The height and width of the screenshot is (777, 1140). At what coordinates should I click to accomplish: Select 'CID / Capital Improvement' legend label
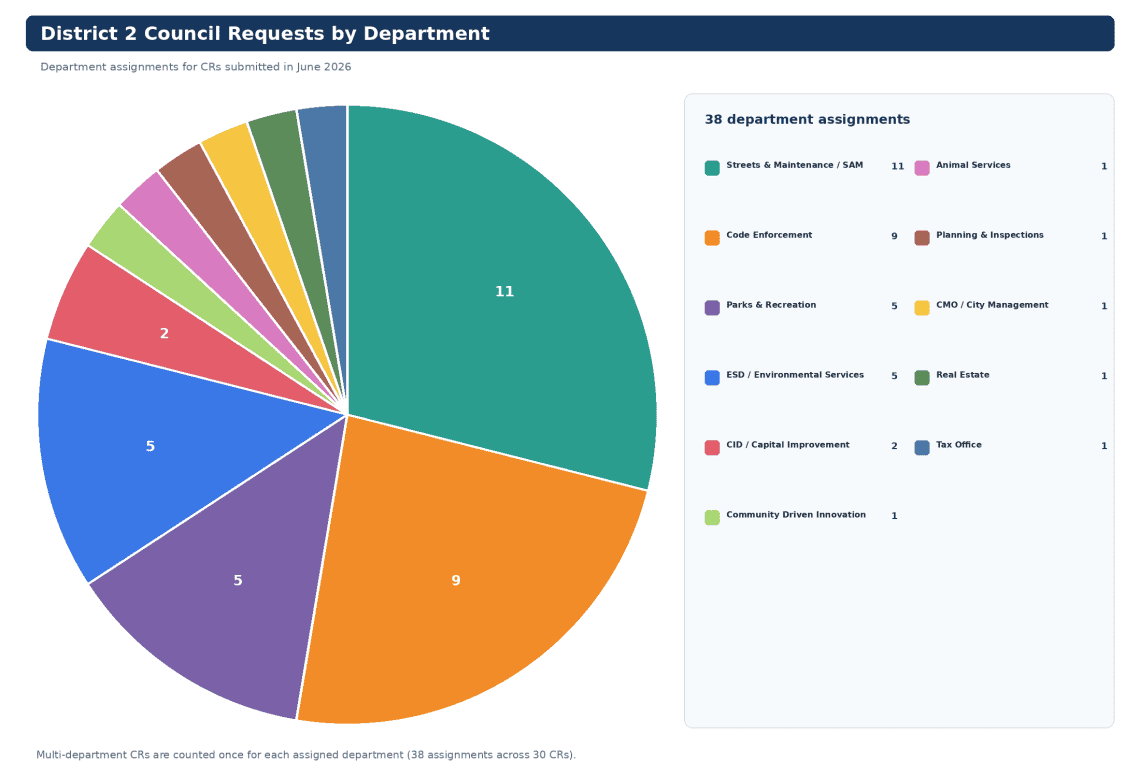[787, 444]
